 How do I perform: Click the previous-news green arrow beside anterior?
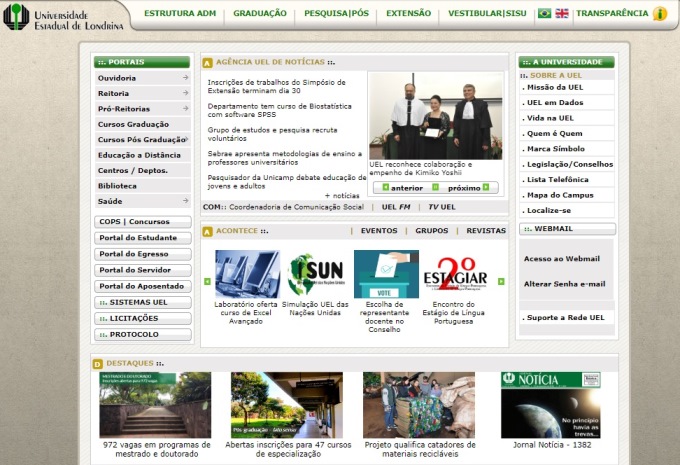(386, 187)
